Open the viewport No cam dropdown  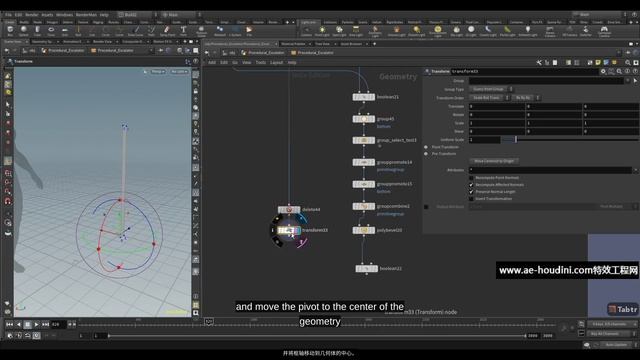(179, 72)
